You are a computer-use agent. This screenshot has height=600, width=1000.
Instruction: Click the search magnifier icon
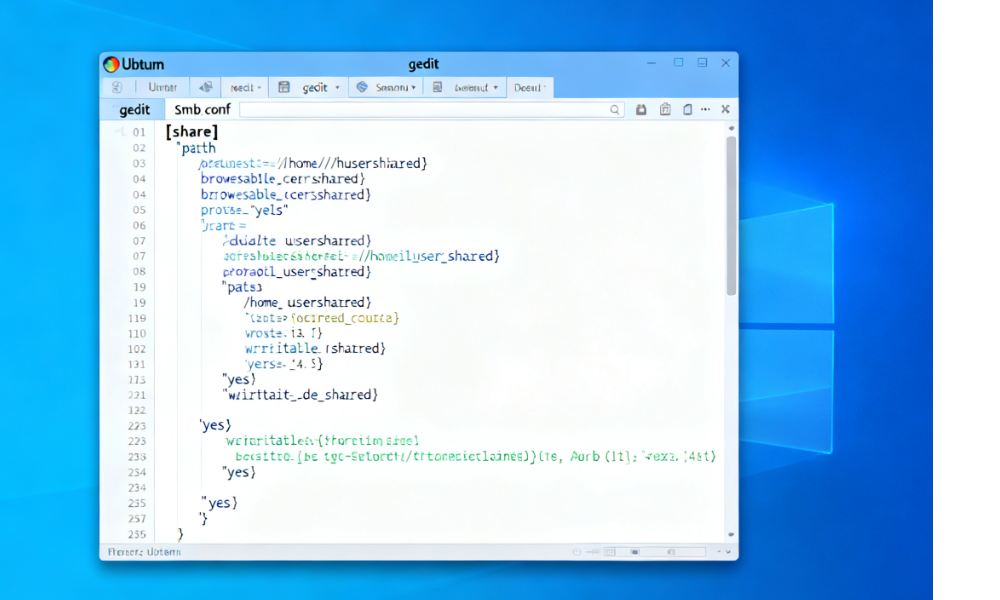point(616,110)
